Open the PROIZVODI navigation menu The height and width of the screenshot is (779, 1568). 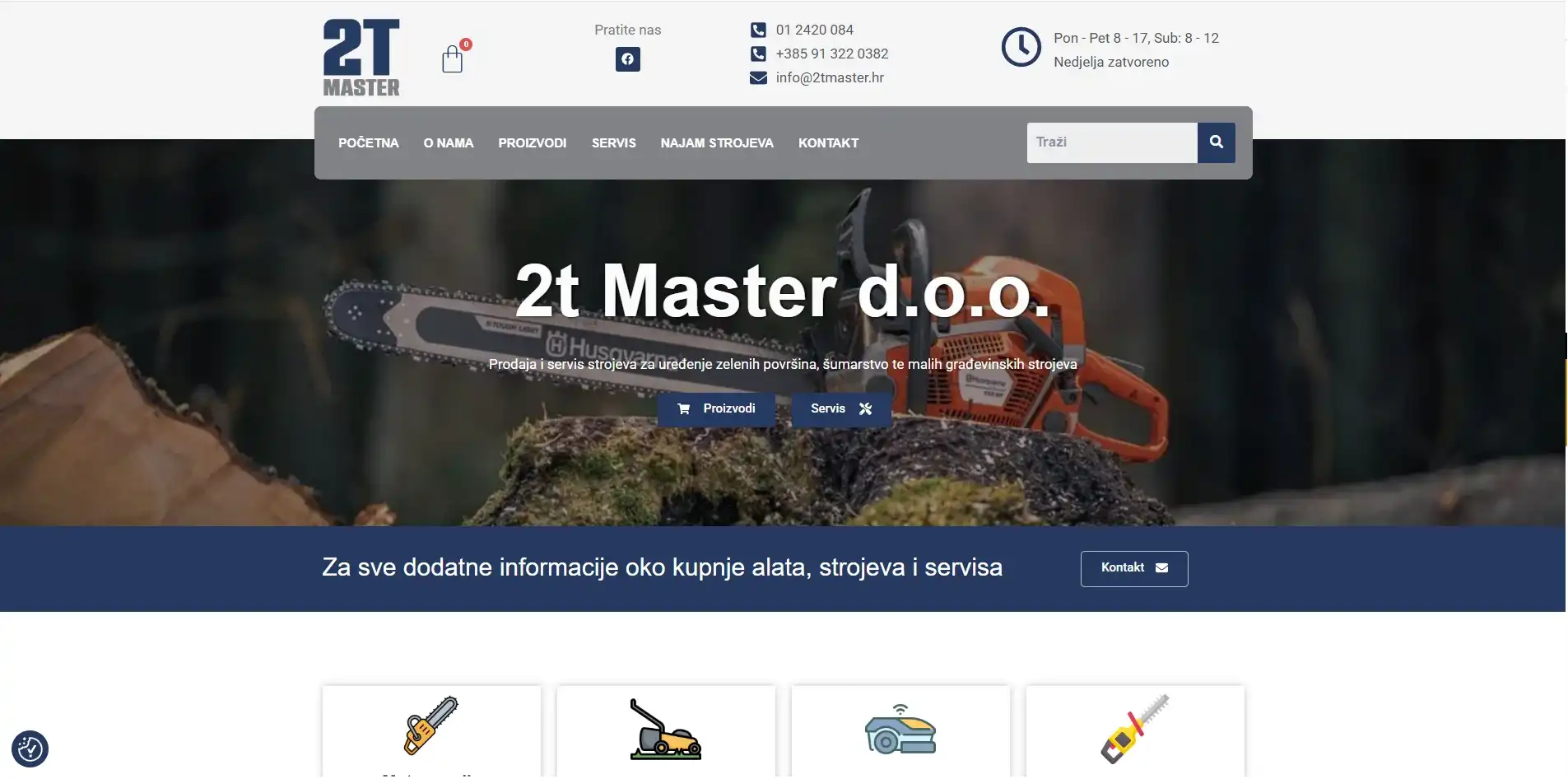[x=532, y=142]
